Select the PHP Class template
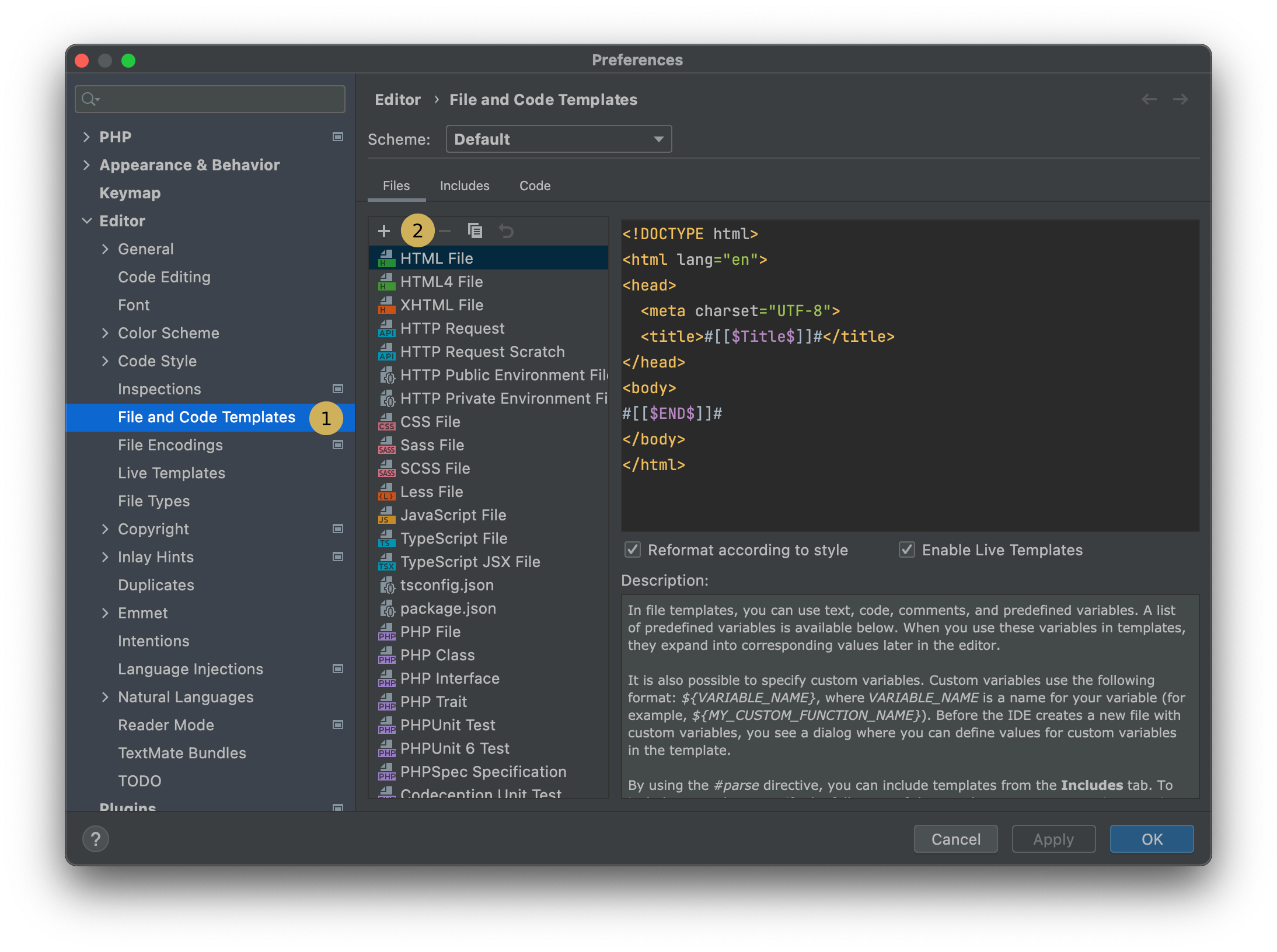The width and height of the screenshot is (1277, 952). (x=437, y=654)
